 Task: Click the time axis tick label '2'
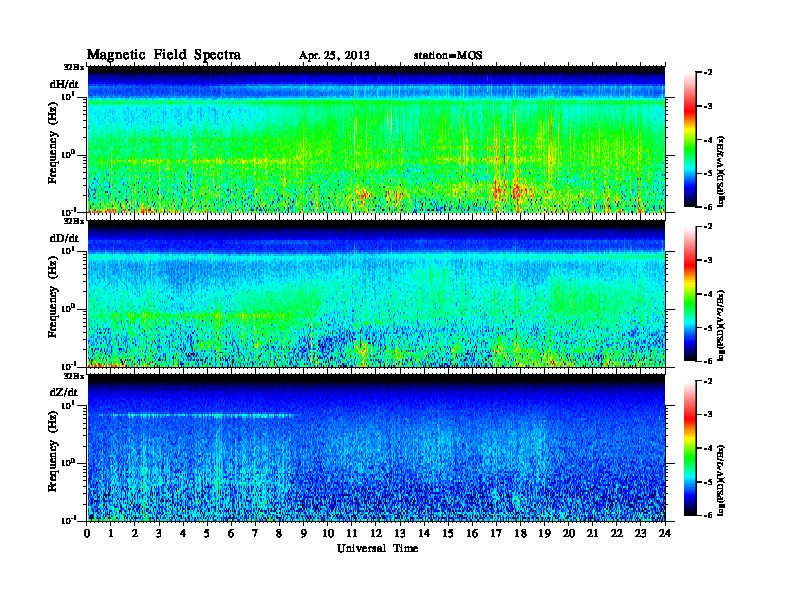pyautogui.click(x=135, y=534)
